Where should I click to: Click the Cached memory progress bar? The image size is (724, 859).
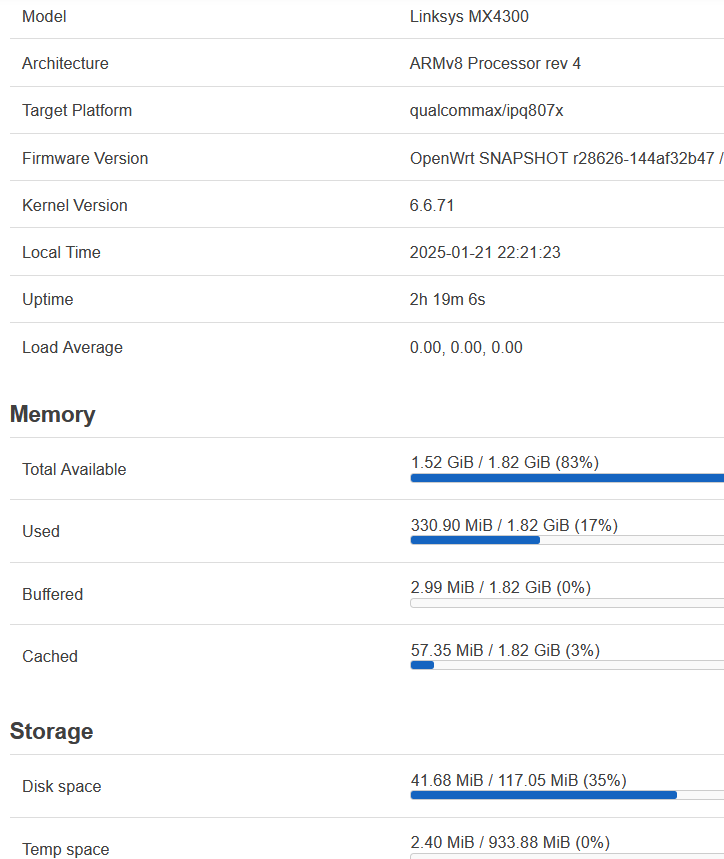click(567, 665)
